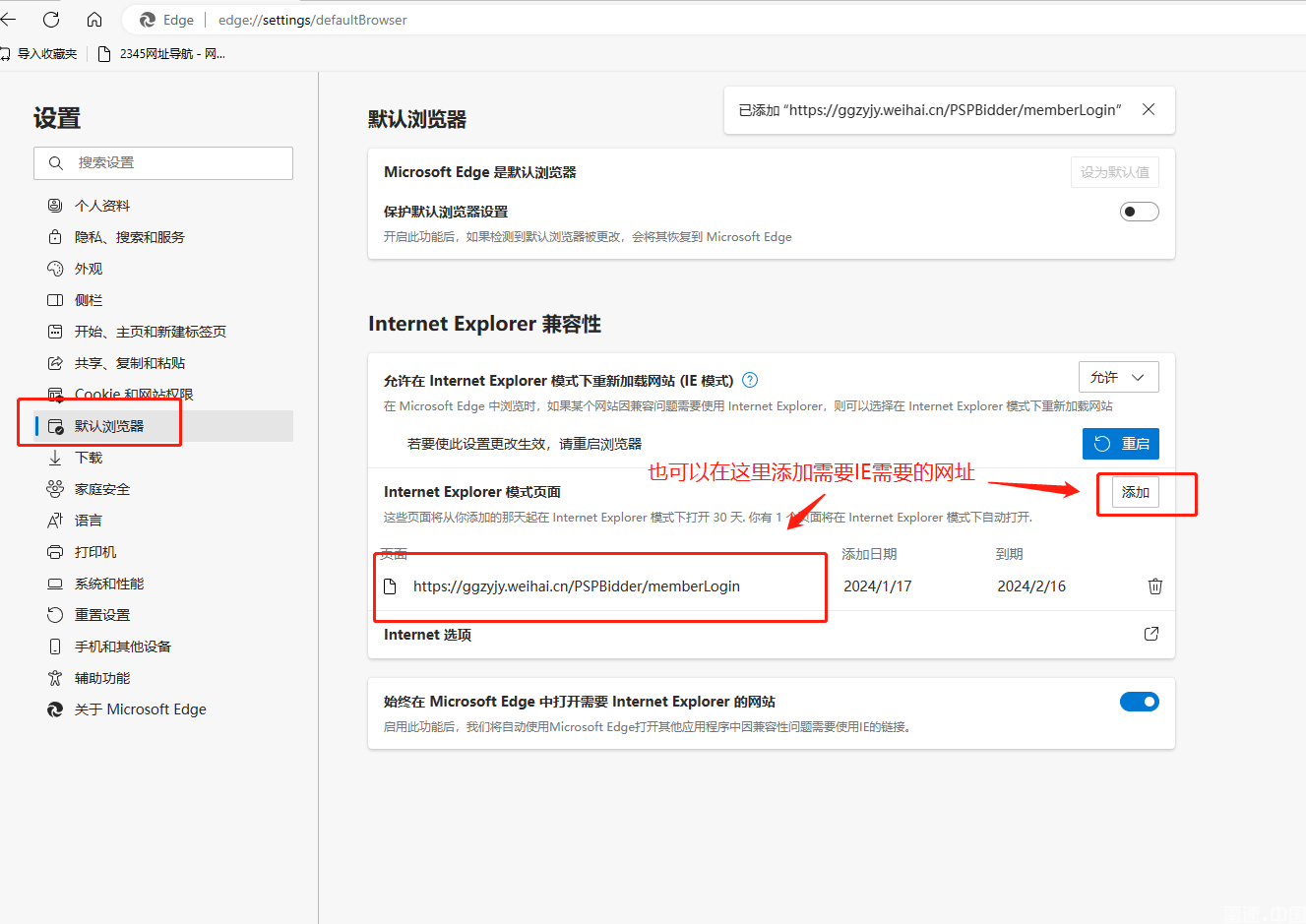This screenshot has width=1306, height=924.
Task: Toggle 保护默认浏览器设置 switch
Action: (x=1140, y=212)
